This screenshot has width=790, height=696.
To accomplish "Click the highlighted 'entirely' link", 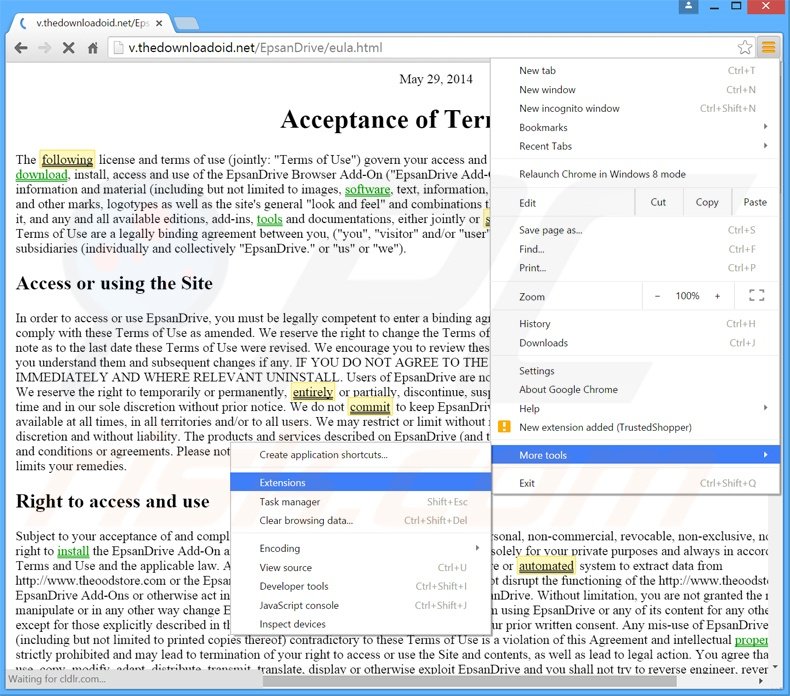I will pos(313,392).
